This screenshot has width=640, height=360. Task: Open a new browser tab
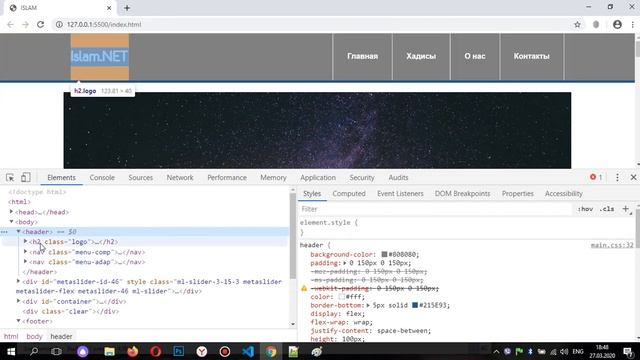[x=127, y=8]
